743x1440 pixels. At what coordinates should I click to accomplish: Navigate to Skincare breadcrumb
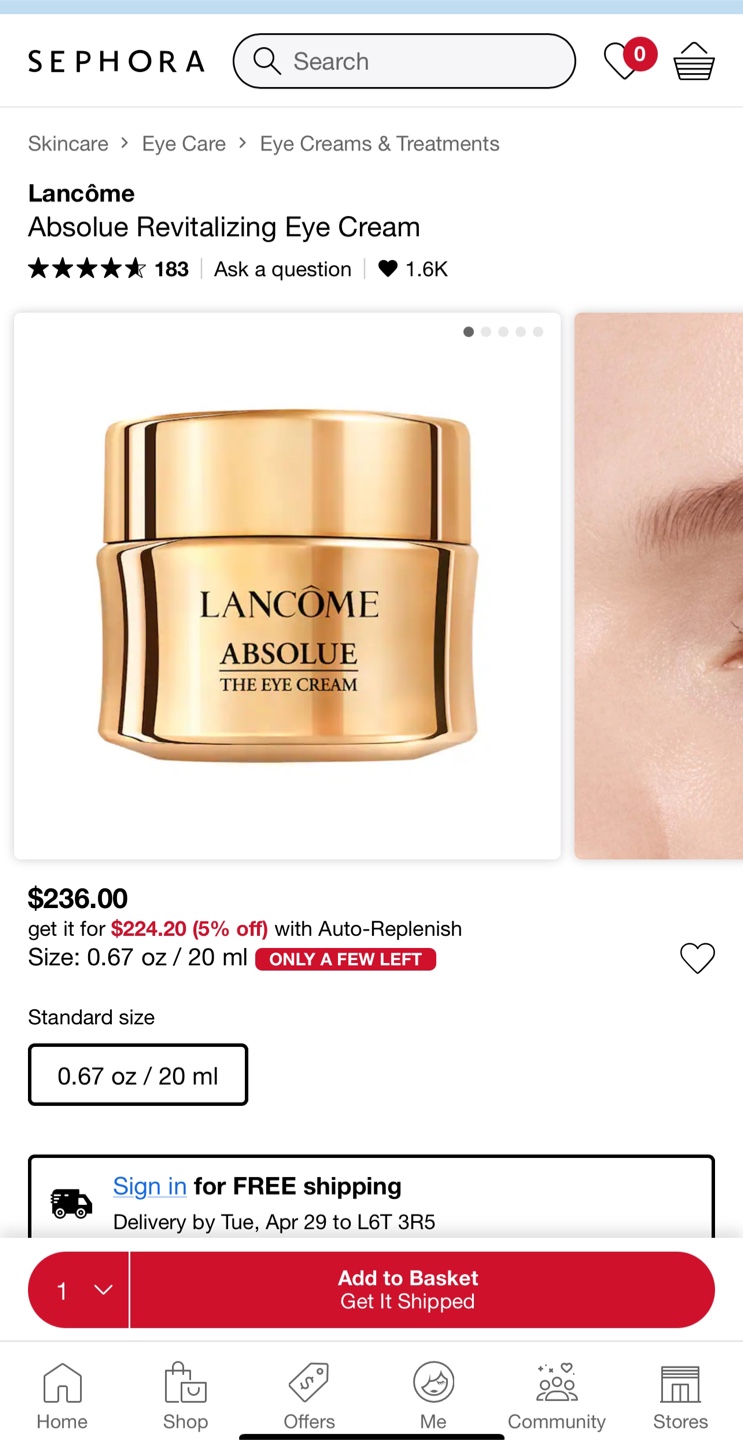pyautogui.click(x=68, y=144)
